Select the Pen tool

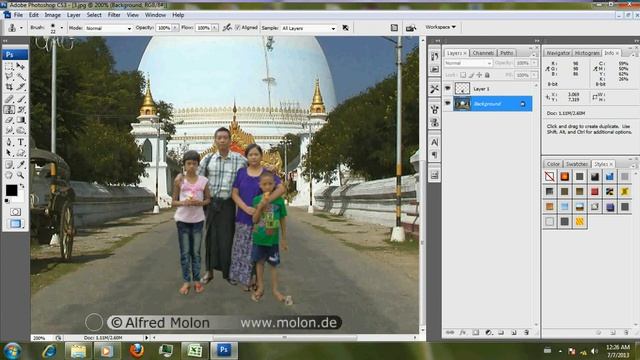coord(9,142)
